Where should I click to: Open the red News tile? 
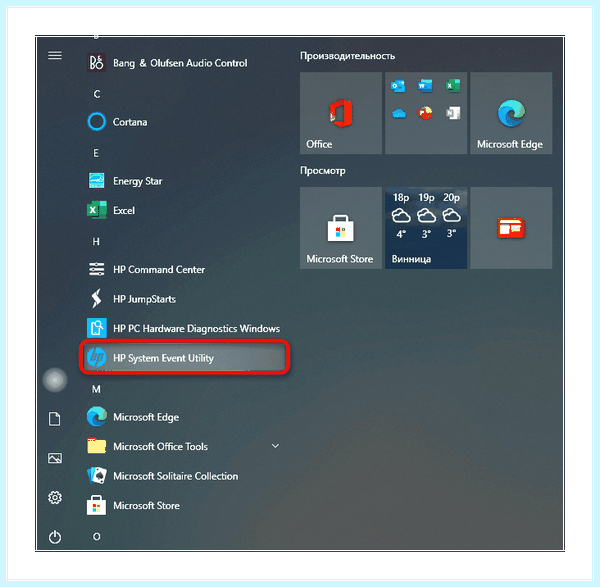(511, 228)
